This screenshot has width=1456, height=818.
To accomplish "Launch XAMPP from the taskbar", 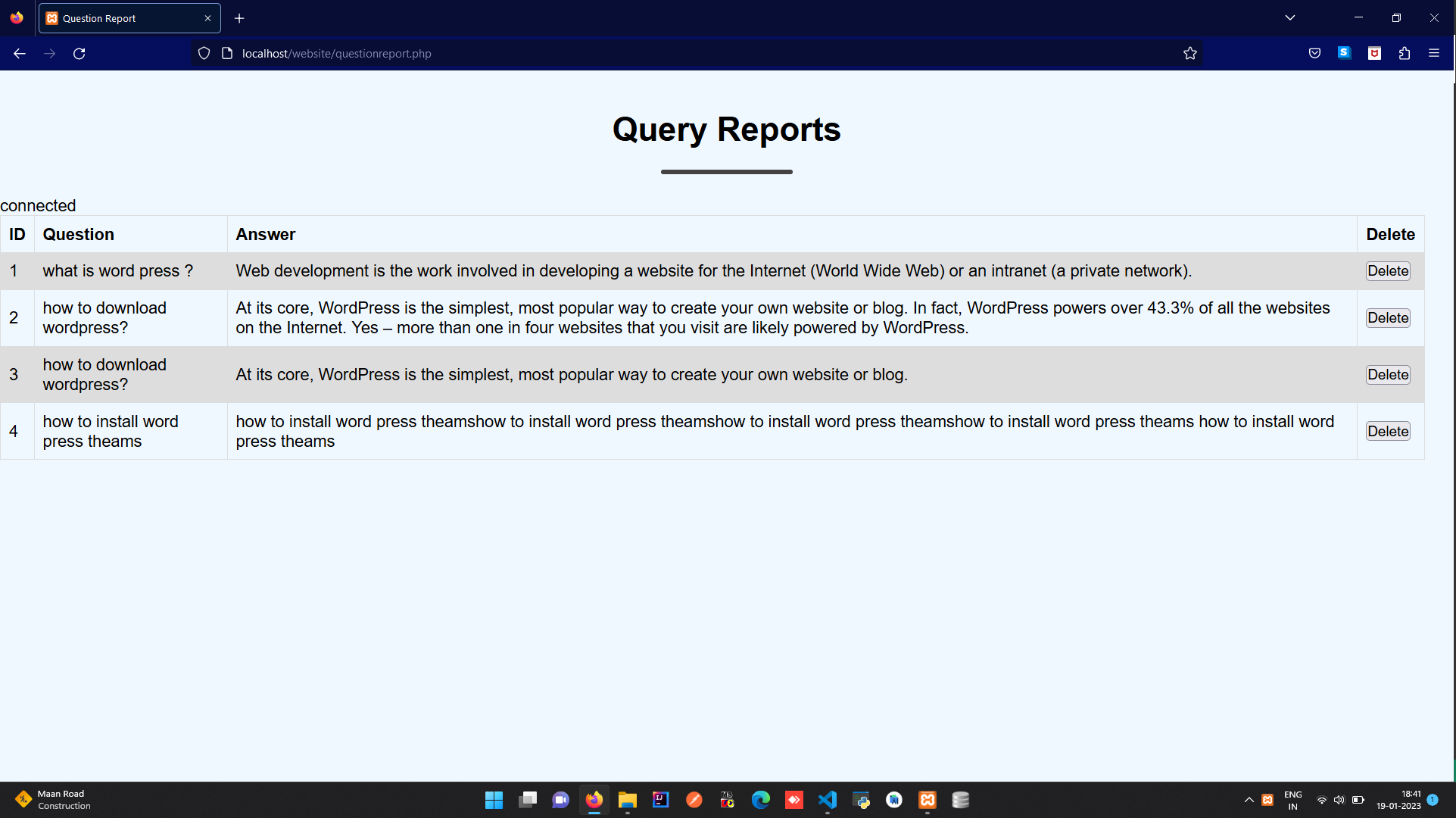I will click(x=927, y=801).
